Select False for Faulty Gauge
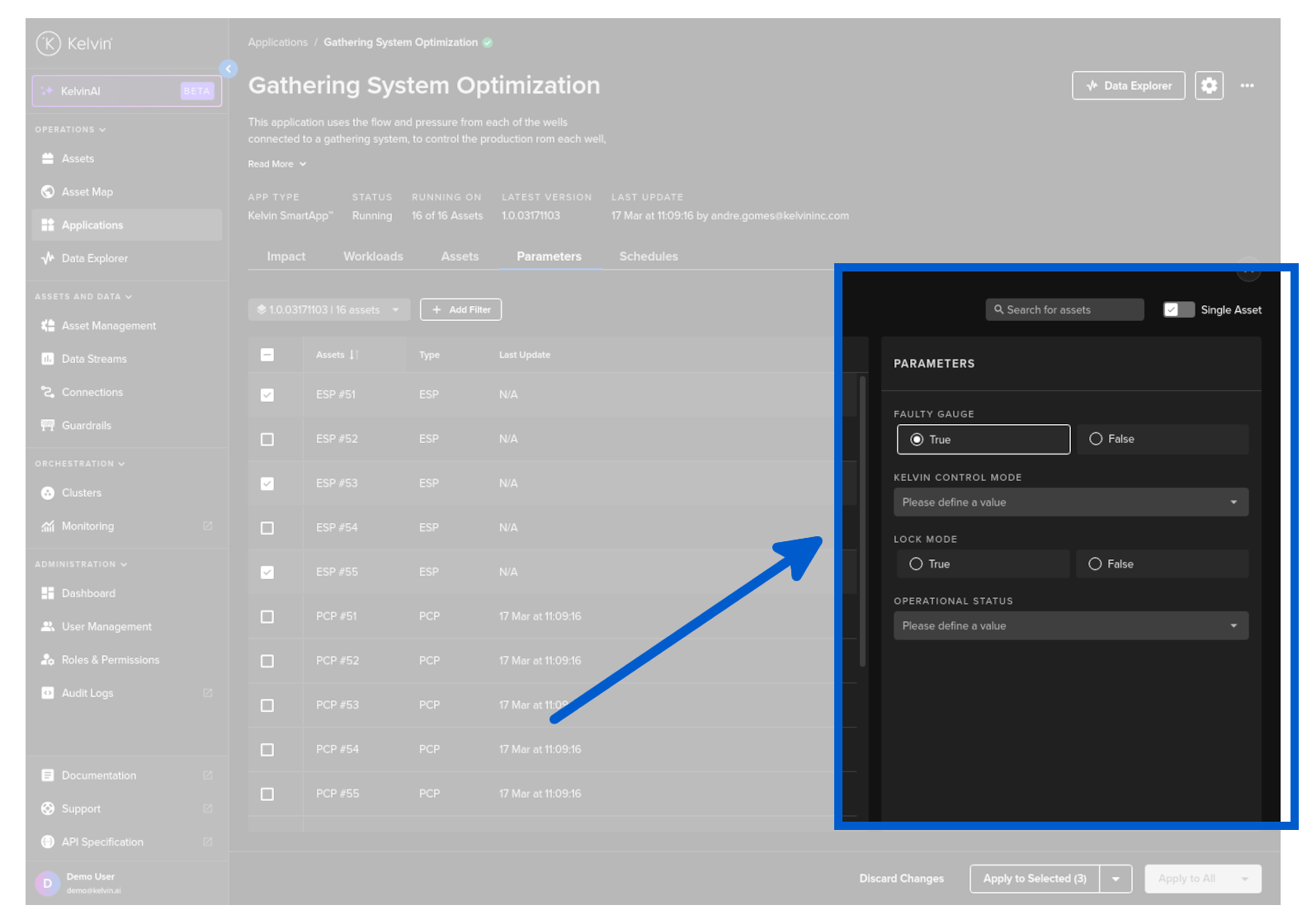 [x=1097, y=440]
